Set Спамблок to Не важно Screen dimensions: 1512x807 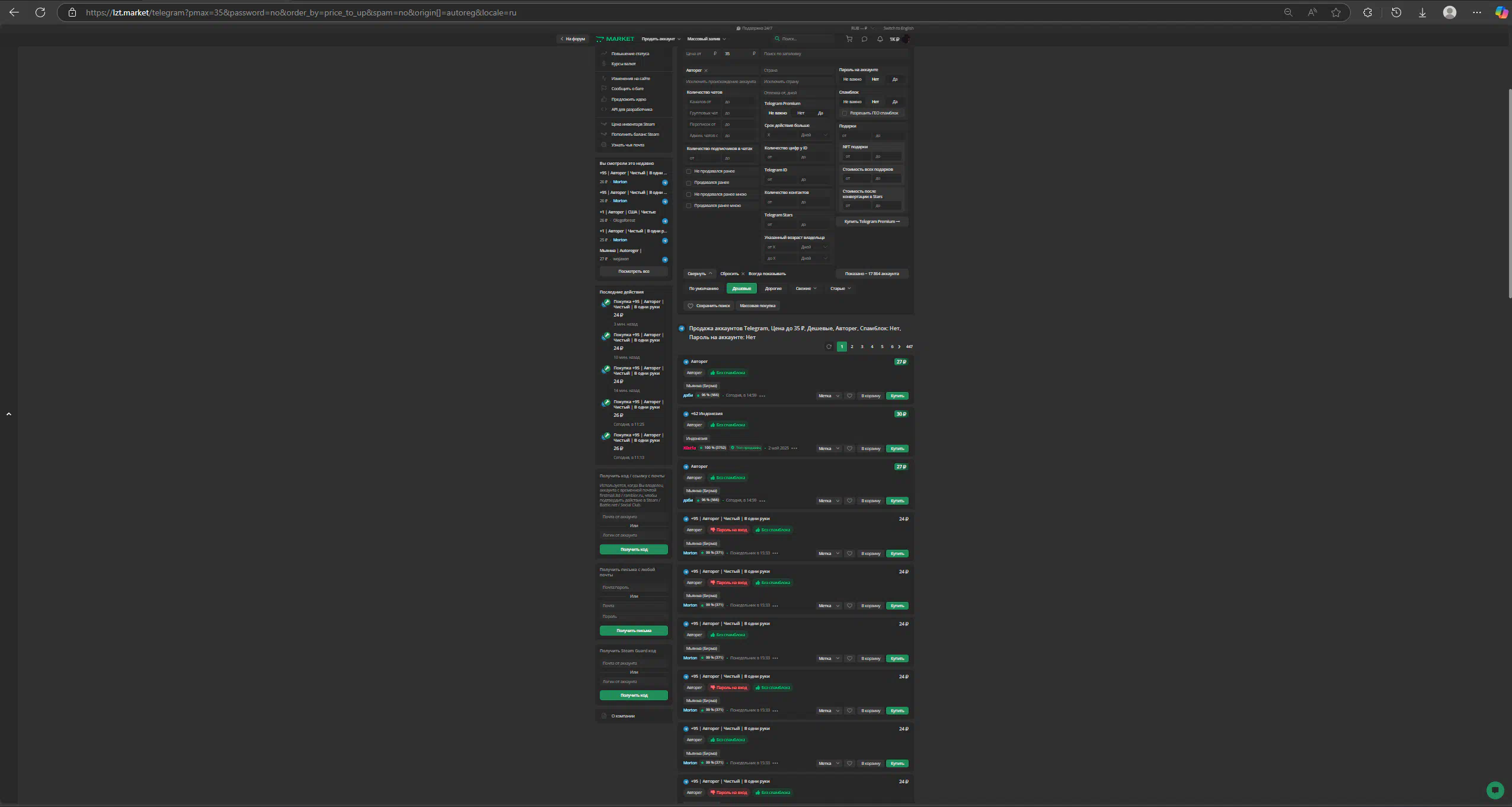coord(852,102)
